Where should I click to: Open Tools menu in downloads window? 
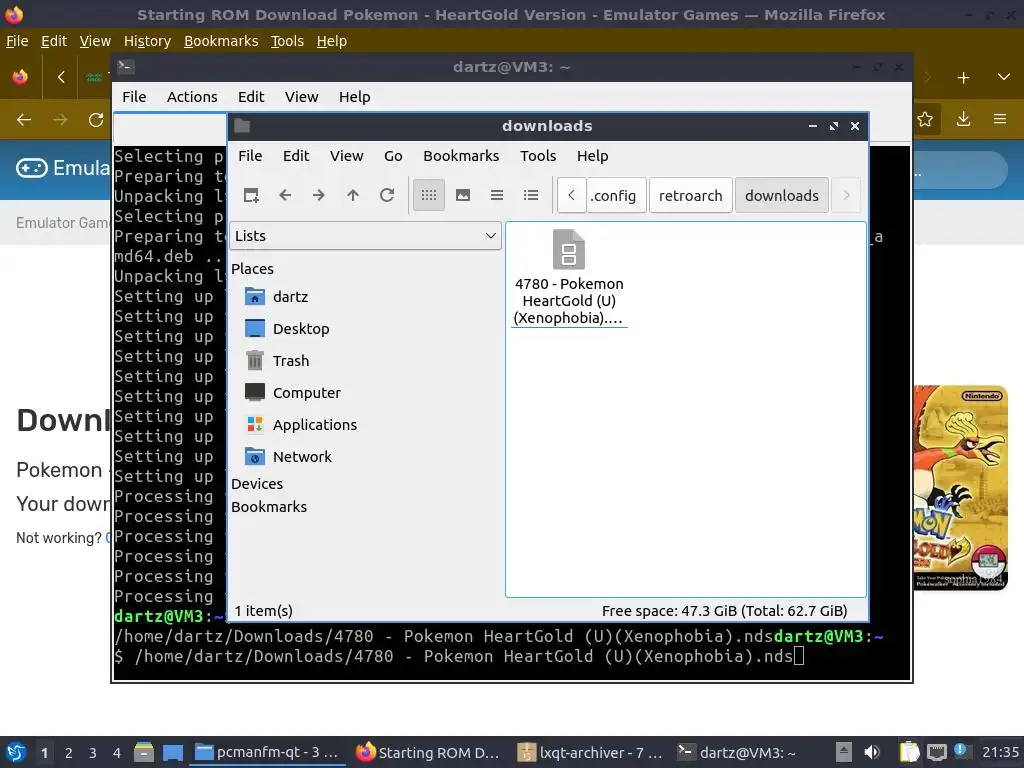click(x=538, y=156)
